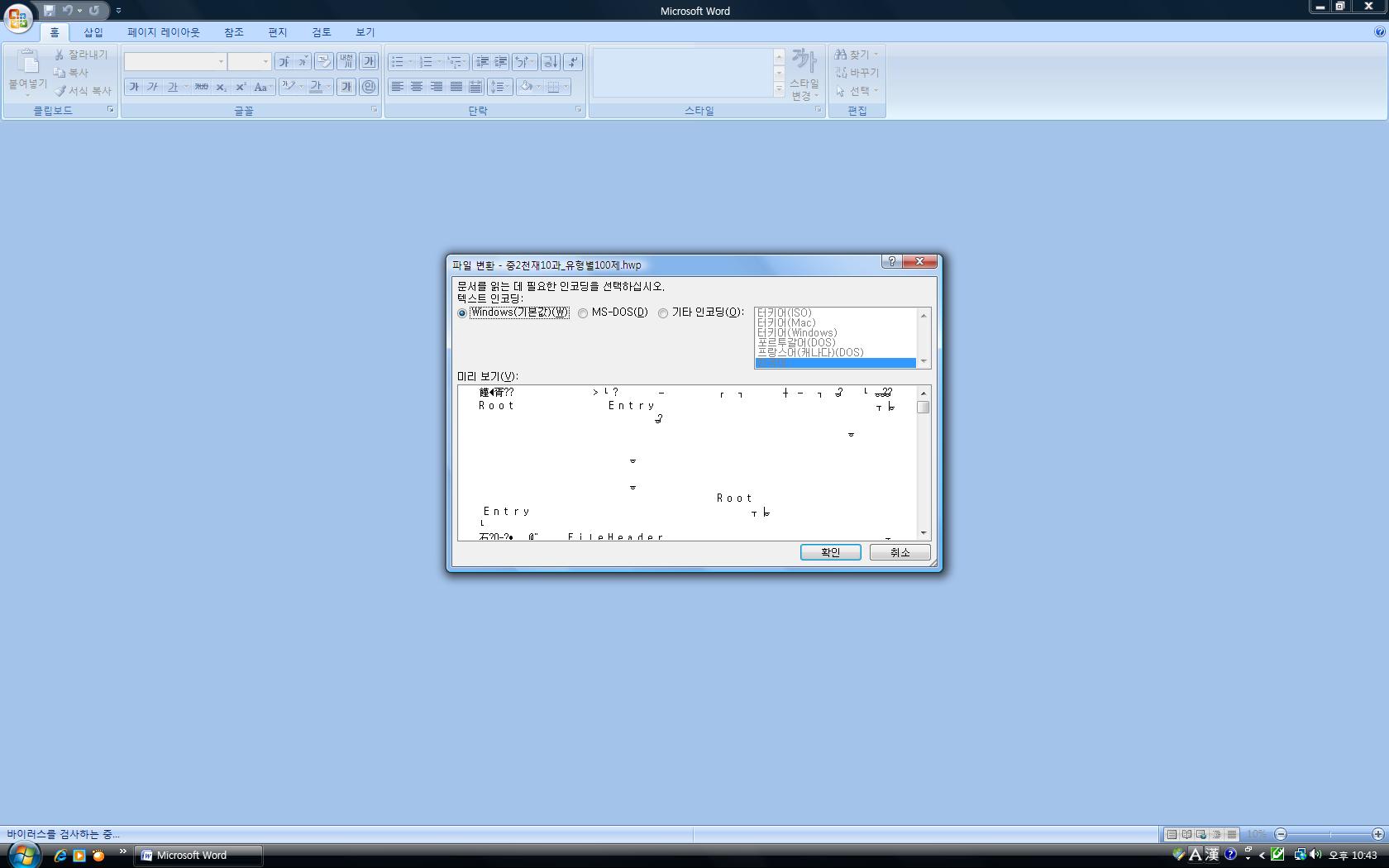Click the Sort icon
Image resolution: width=1389 pixels, height=868 pixels.
coord(551,62)
